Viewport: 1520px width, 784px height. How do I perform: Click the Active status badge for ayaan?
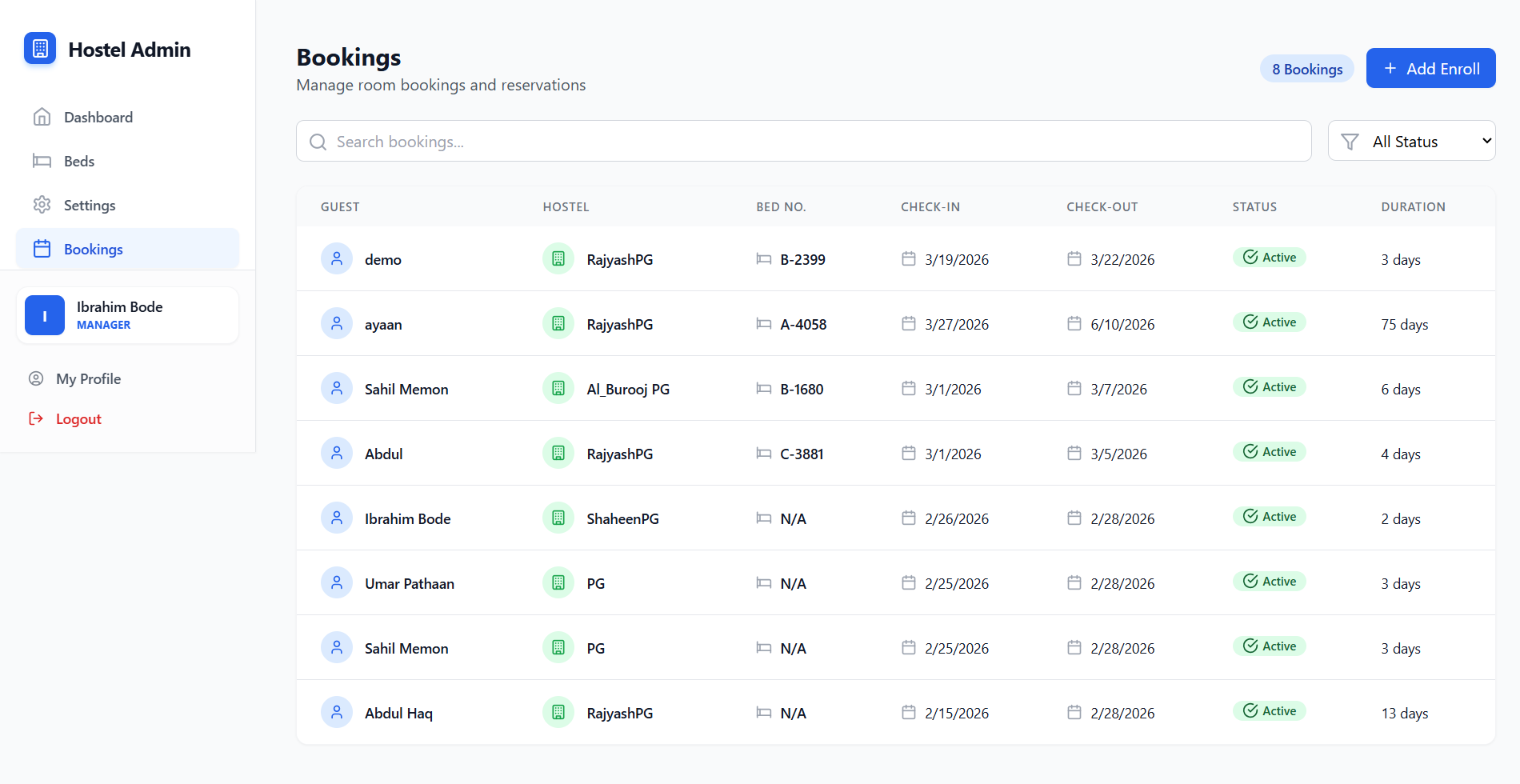pyautogui.click(x=1269, y=322)
